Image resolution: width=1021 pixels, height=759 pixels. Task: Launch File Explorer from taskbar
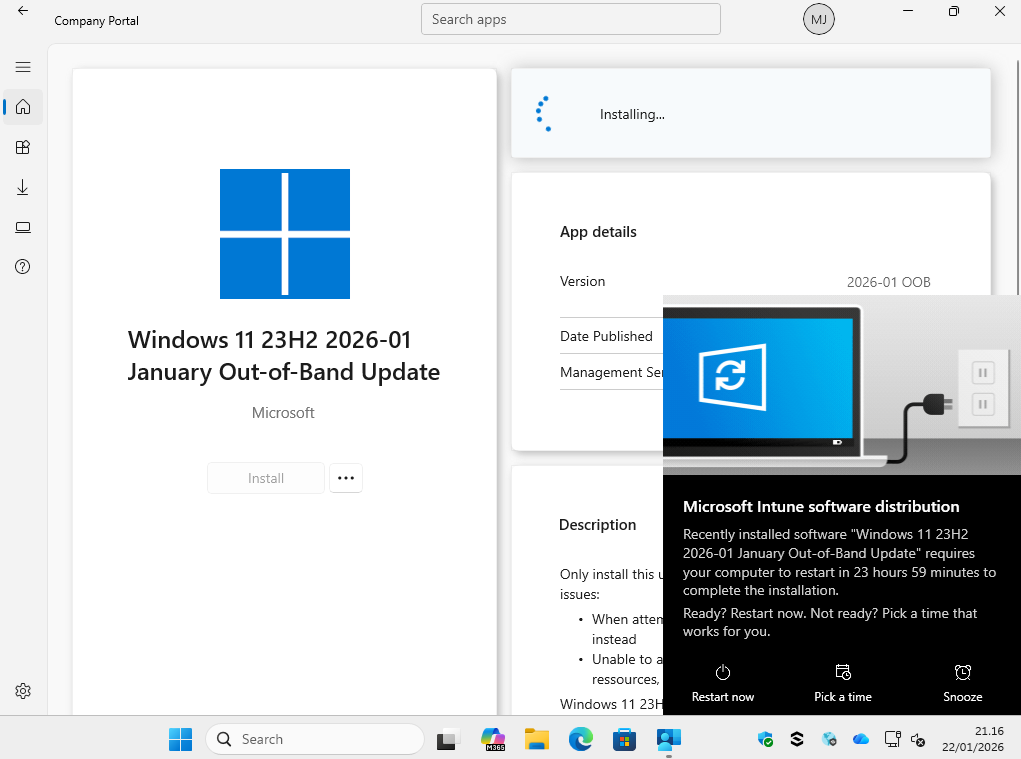(537, 739)
